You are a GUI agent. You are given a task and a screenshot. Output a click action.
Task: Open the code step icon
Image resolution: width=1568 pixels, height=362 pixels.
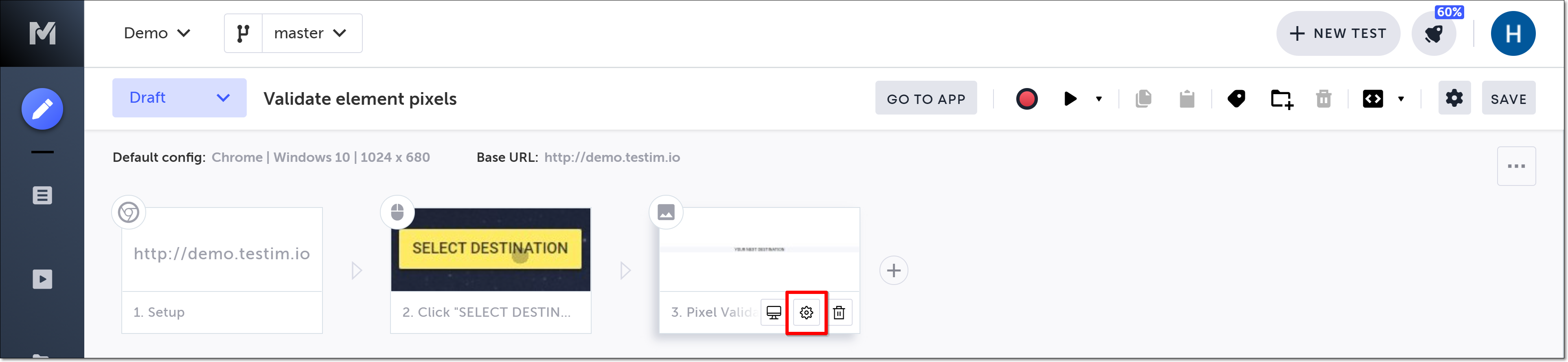tap(1373, 99)
